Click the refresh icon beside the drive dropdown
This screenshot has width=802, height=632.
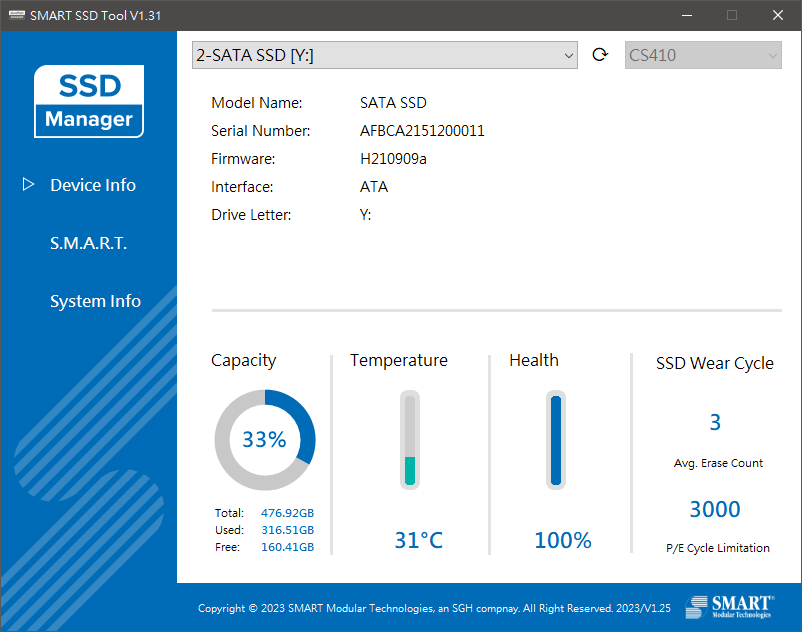coord(600,55)
